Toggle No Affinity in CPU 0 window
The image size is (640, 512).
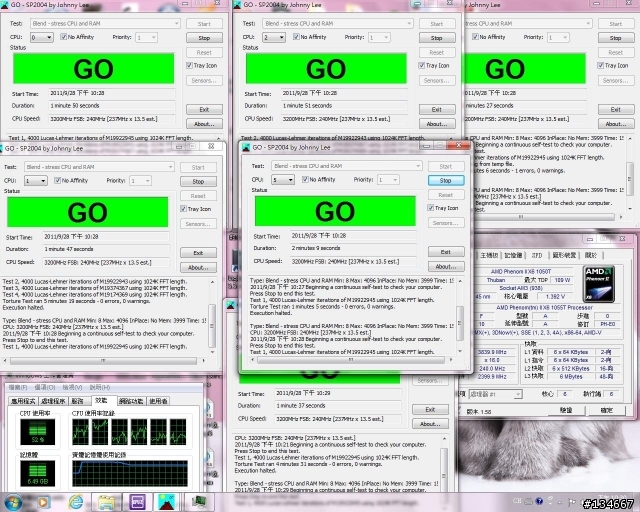point(78,37)
